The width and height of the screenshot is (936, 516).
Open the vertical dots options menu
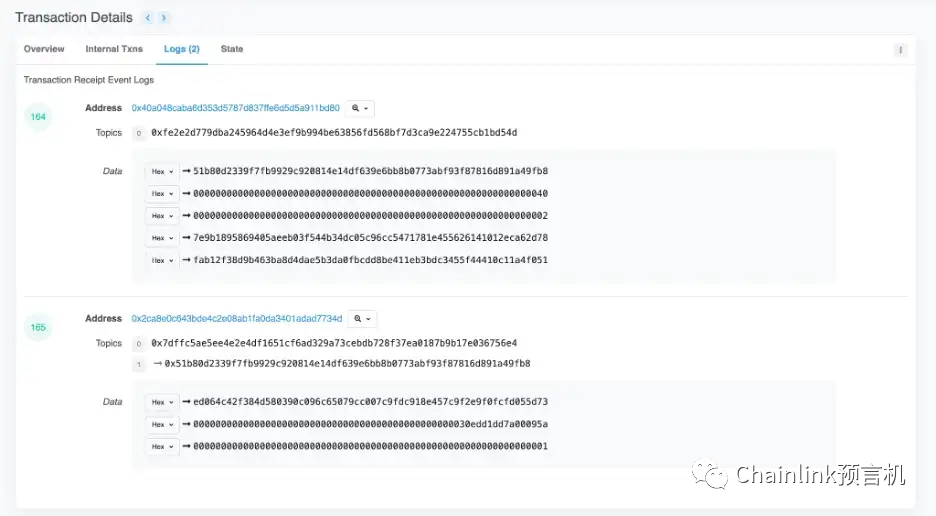pyautogui.click(x=900, y=50)
